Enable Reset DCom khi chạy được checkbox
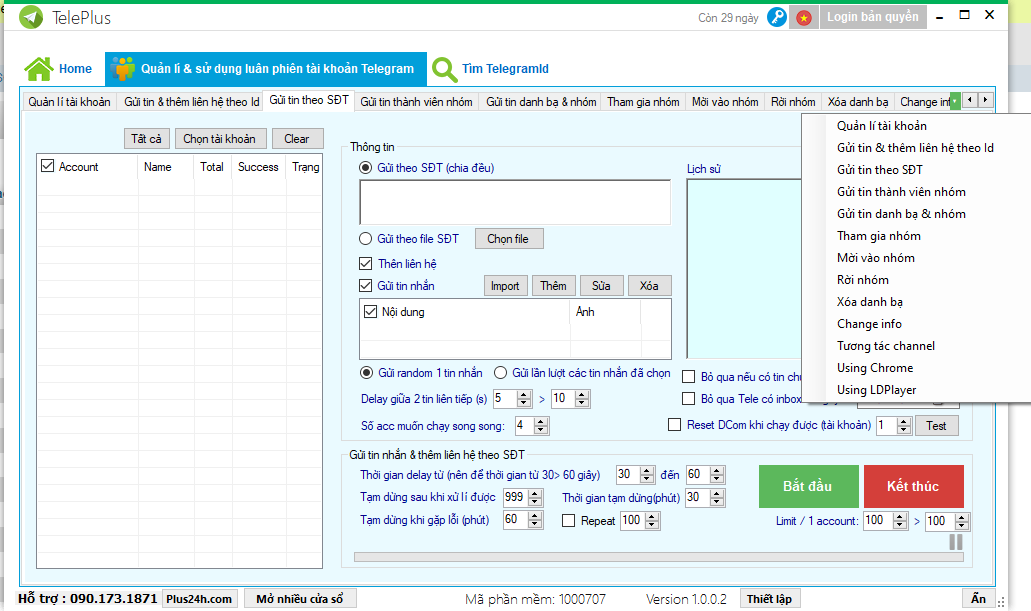The width and height of the screenshot is (1031, 611). tap(674, 425)
